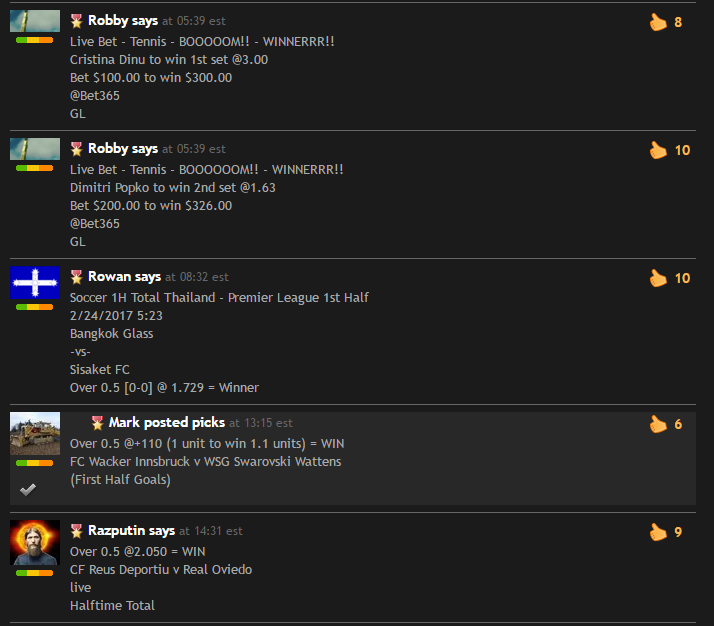The image size is (714, 626).
Task: Like Razputin's CF Reus Deportiu post
Action: pyautogui.click(x=658, y=532)
